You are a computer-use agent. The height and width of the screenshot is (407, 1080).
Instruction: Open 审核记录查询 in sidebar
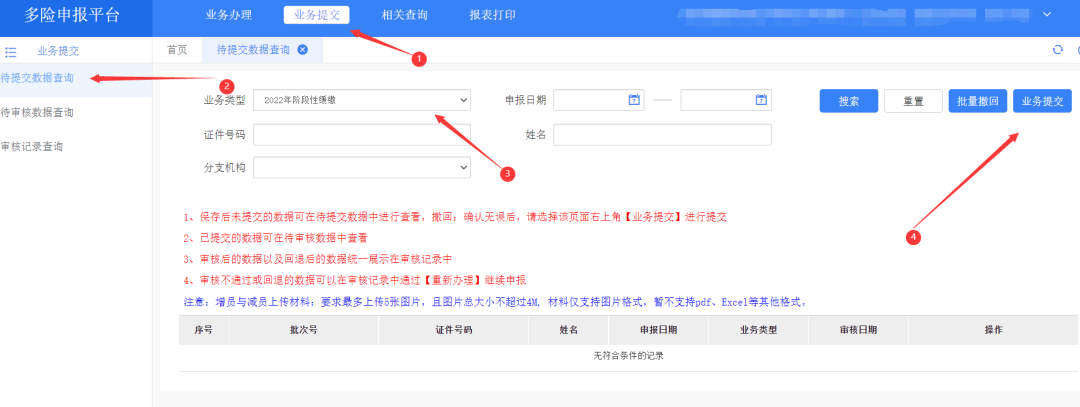click(33, 146)
